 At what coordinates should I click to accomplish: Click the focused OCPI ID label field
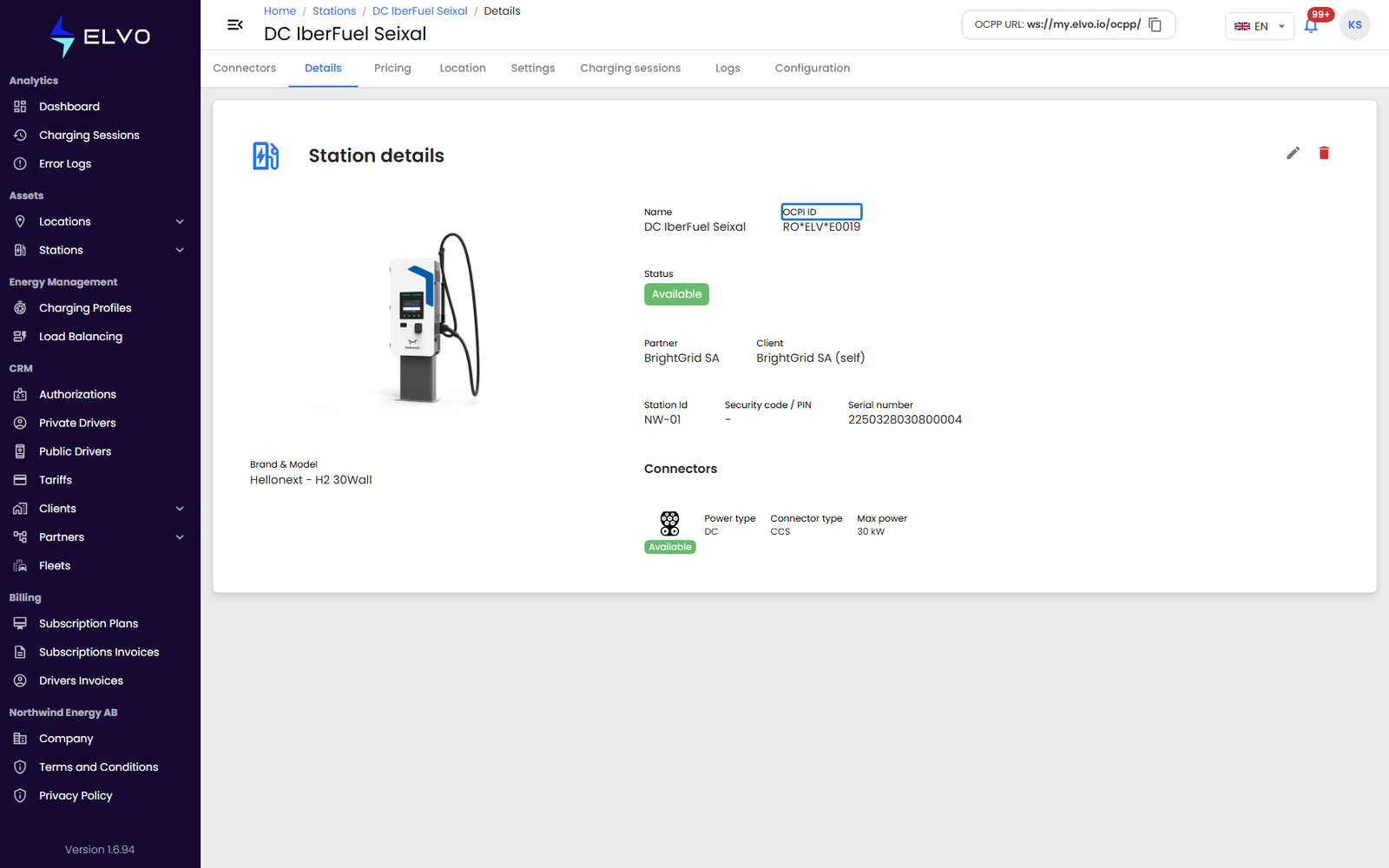click(x=821, y=212)
